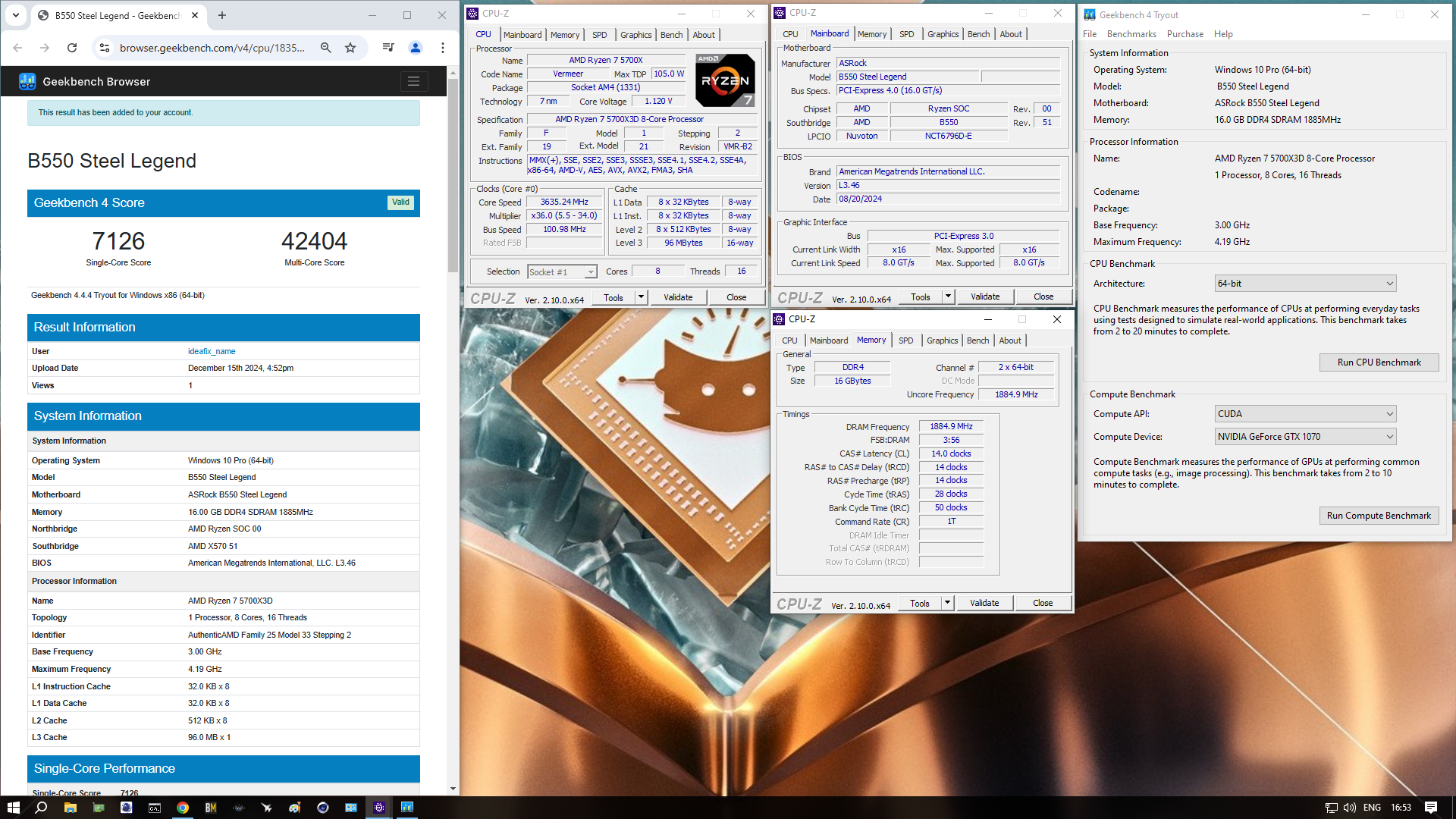Open File Explorer from taskbar
This screenshot has height=819, width=1456.
(70, 808)
